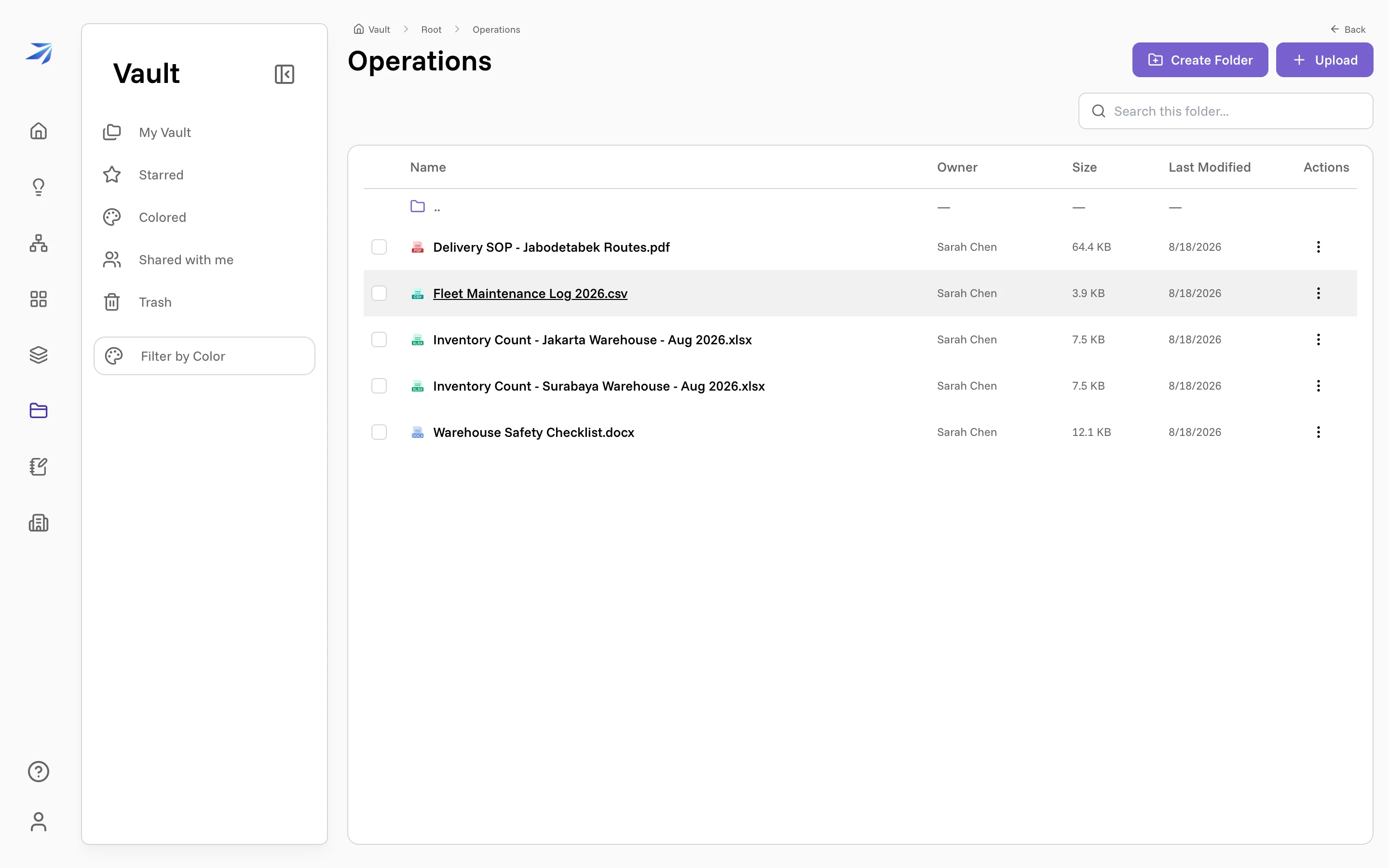Click XLSX icon of Jakarta Warehouse file
Screen dimensions: 1389x868
(417, 340)
